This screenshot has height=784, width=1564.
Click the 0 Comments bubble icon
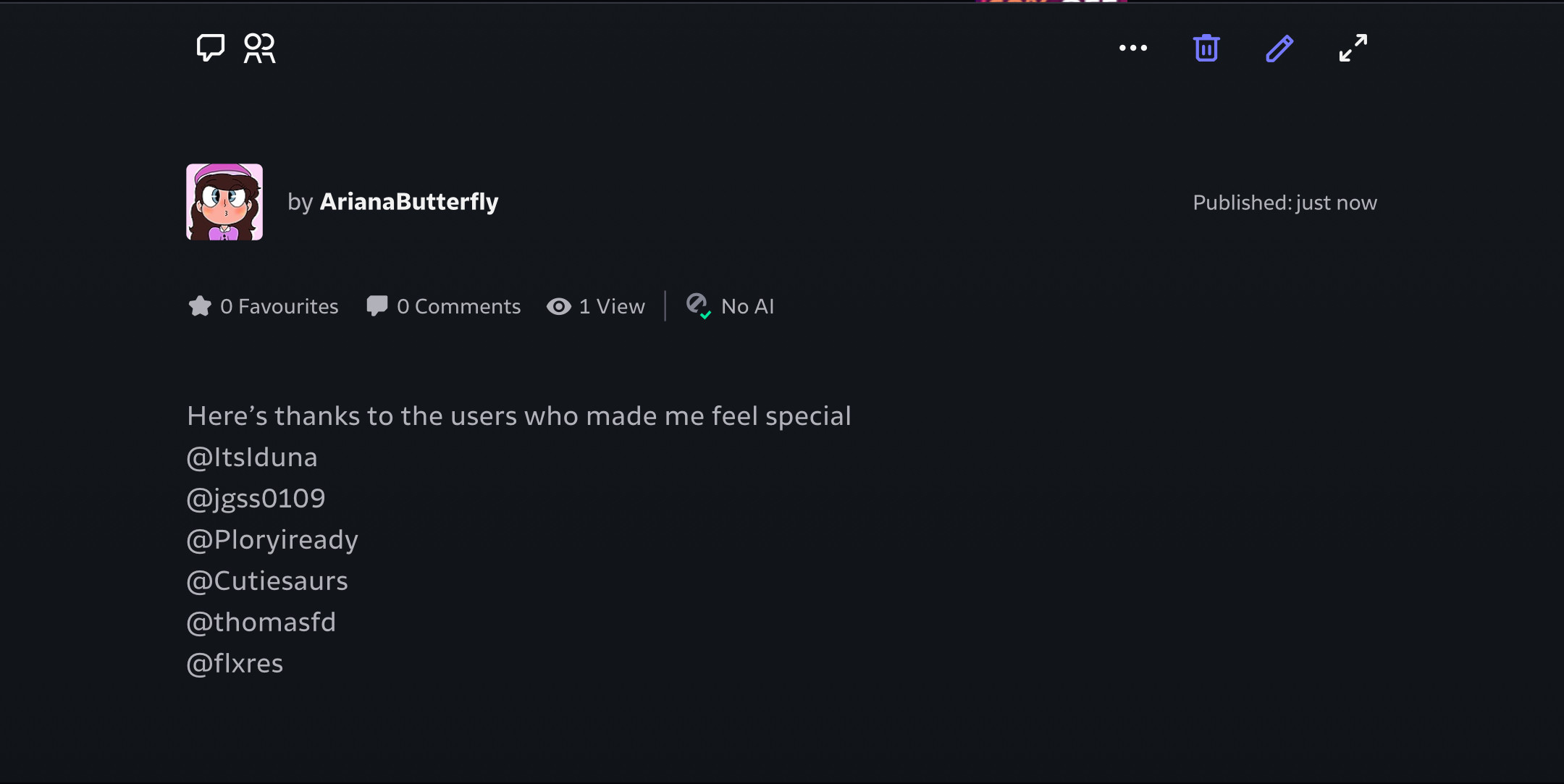pyautogui.click(x=377, y=306)
